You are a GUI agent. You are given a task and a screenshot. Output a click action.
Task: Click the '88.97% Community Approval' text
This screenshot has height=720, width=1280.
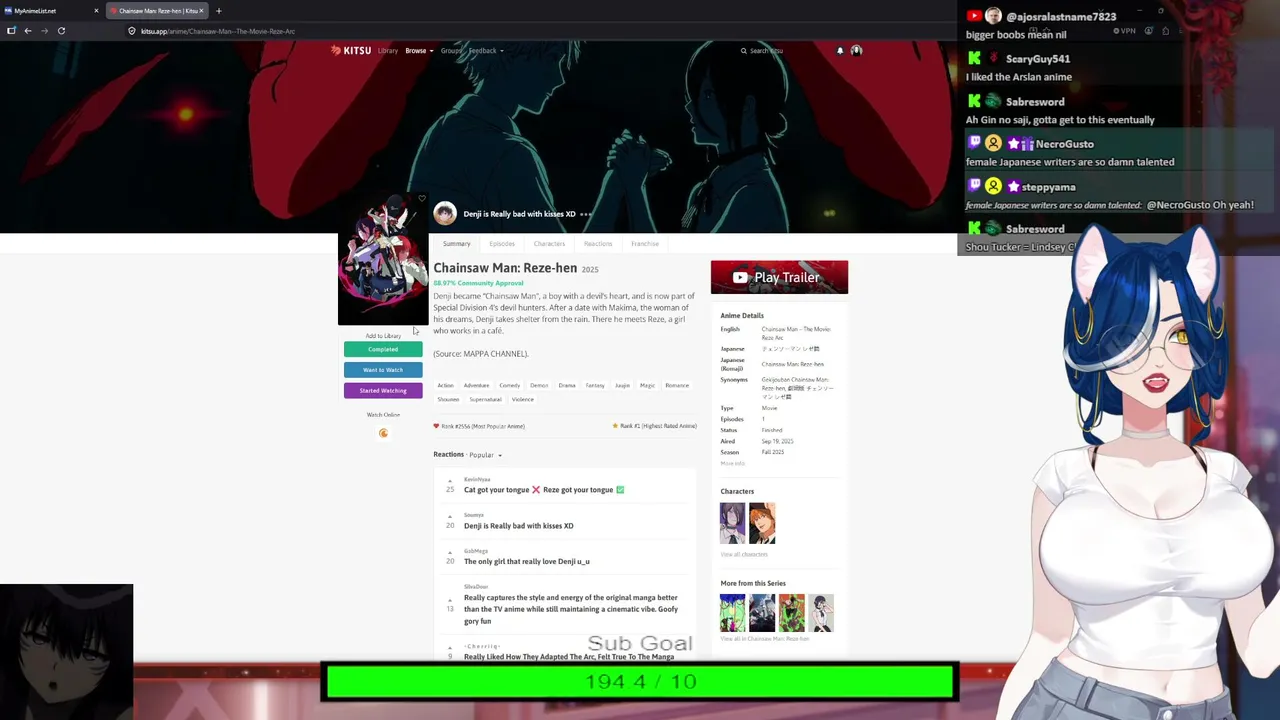[478, 283]
